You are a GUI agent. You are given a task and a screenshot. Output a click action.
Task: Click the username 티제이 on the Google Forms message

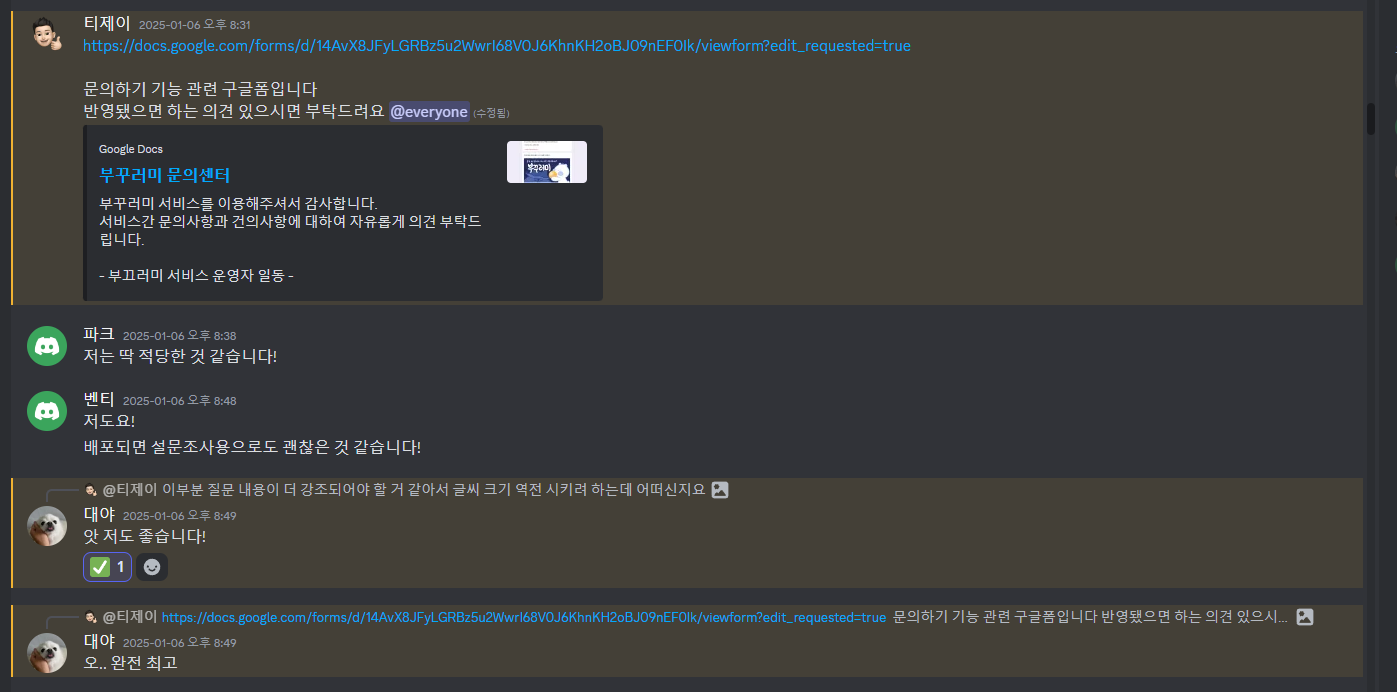pos(107,23)
